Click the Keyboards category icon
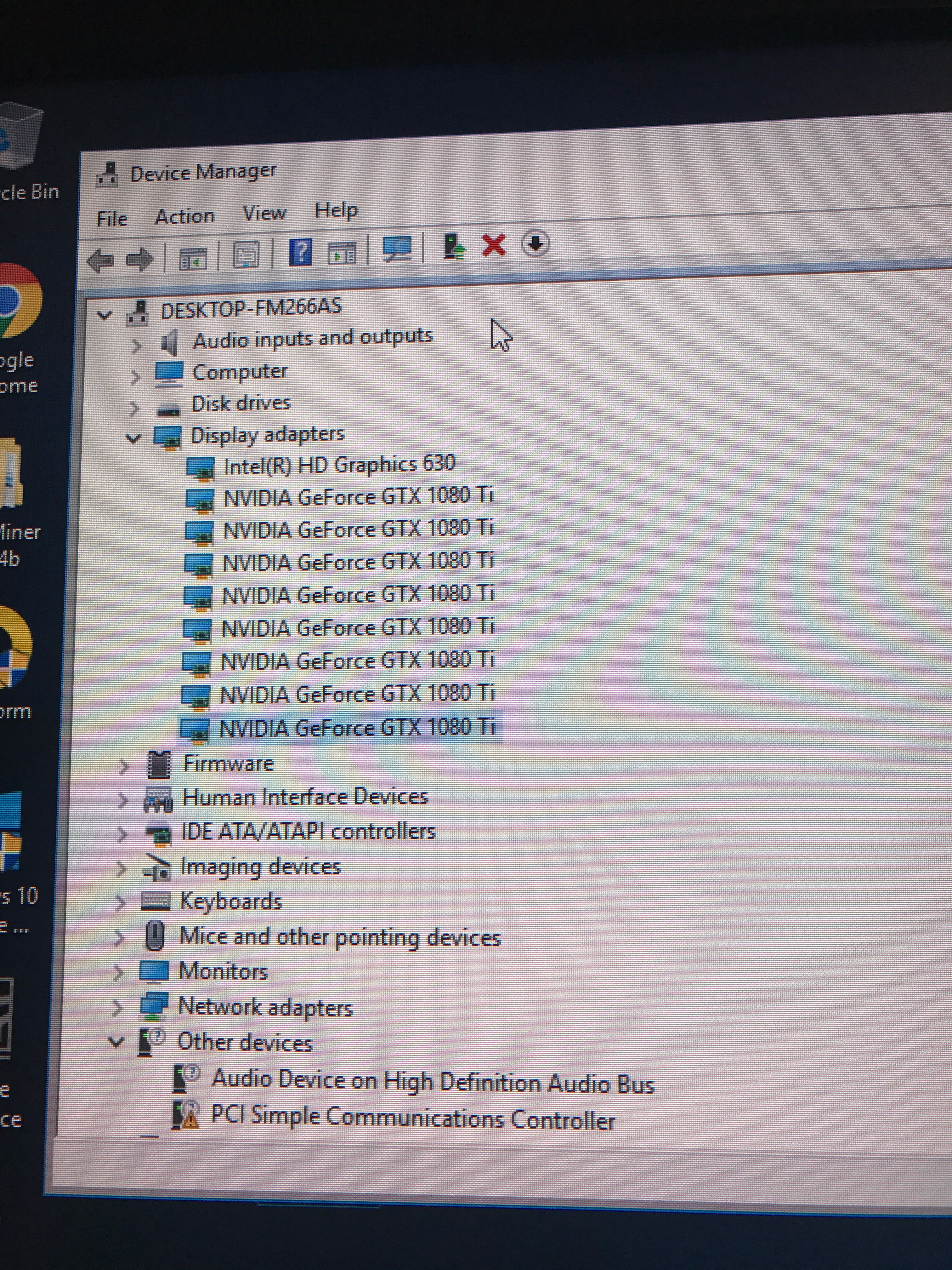952x1270 pixels. (x=156, y=901)
